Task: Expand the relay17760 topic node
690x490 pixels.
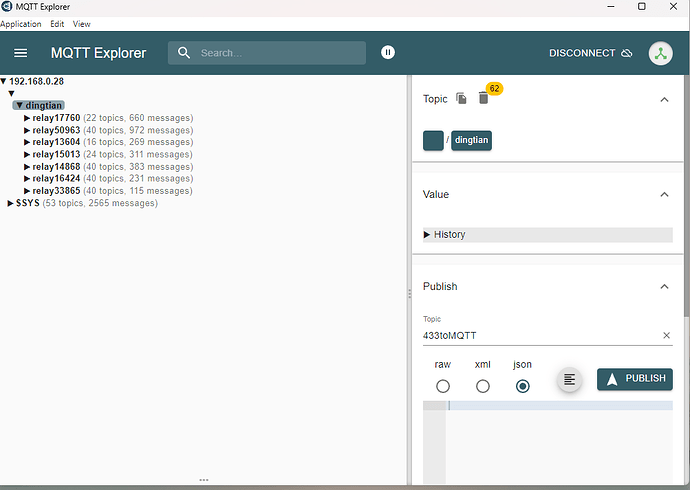Action: (x=27, y=118)
